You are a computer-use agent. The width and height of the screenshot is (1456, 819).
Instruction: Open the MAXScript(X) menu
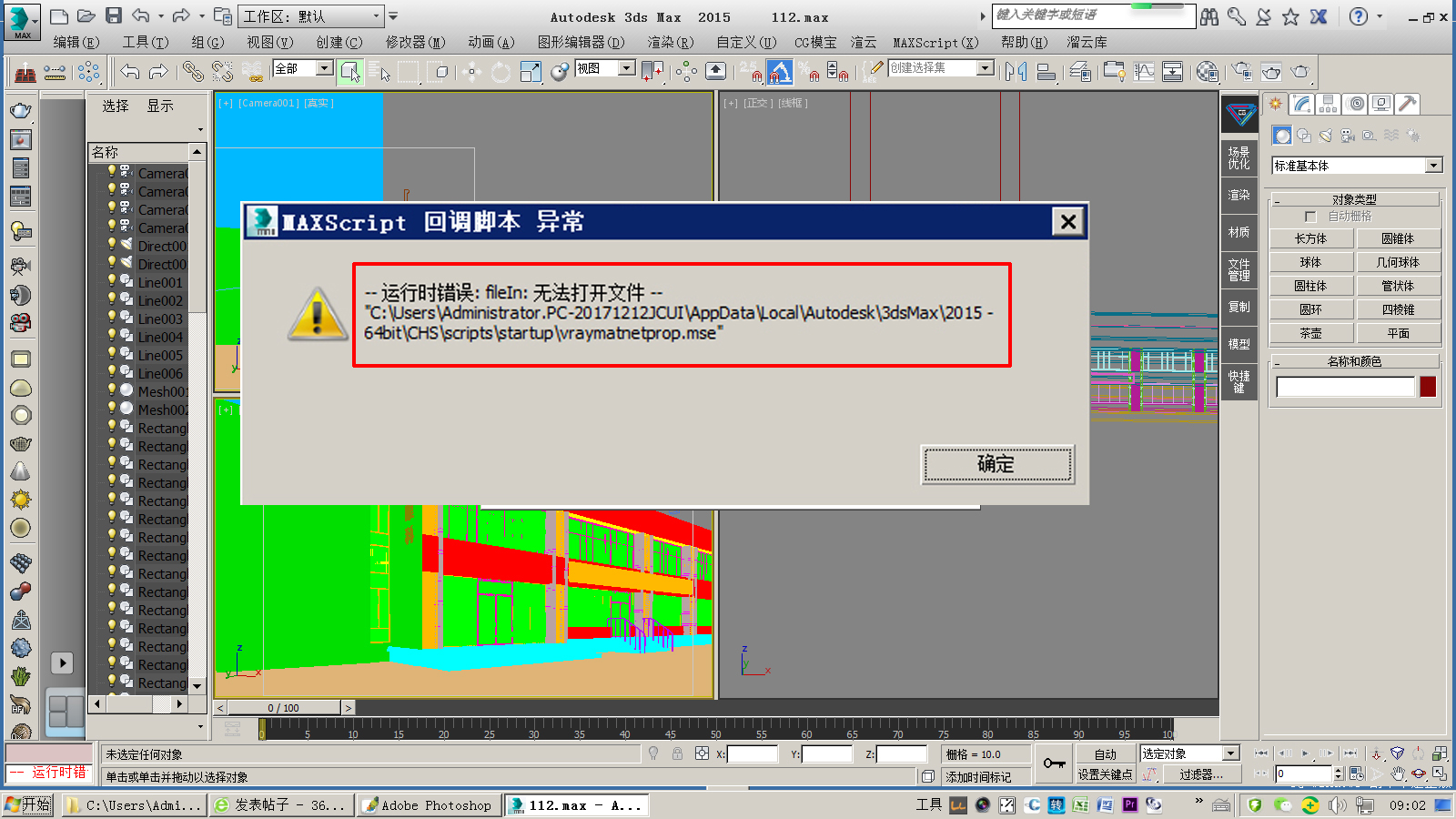(935, 43)
